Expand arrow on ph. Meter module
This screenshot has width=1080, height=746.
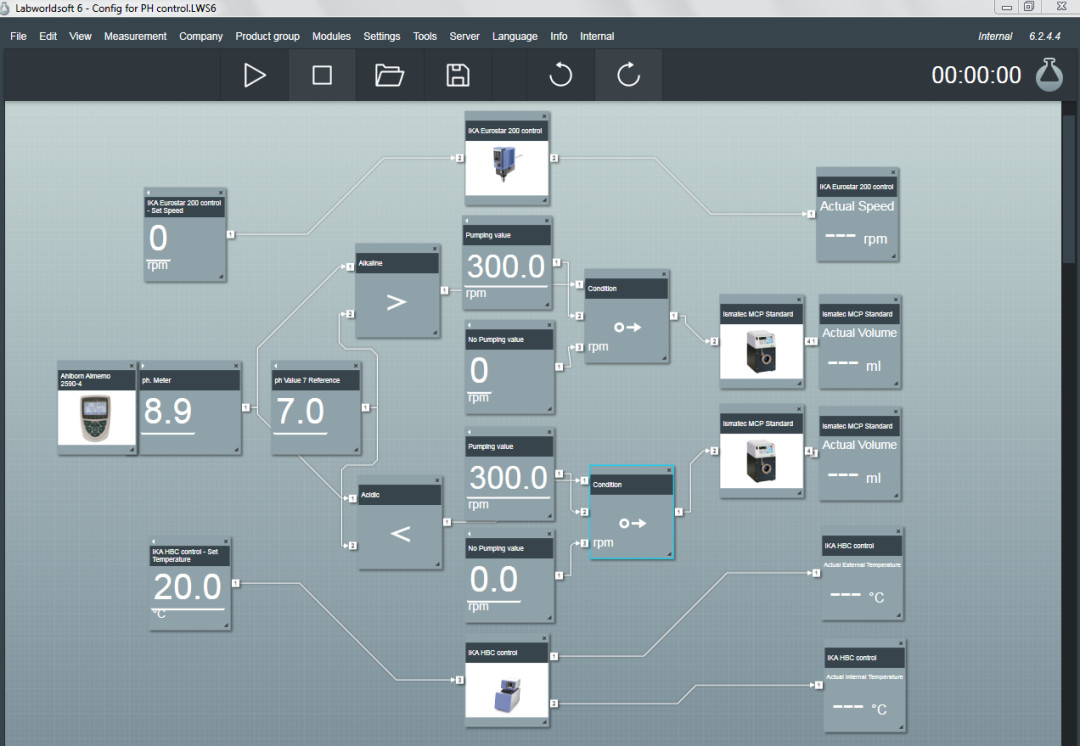click(143, 366)
